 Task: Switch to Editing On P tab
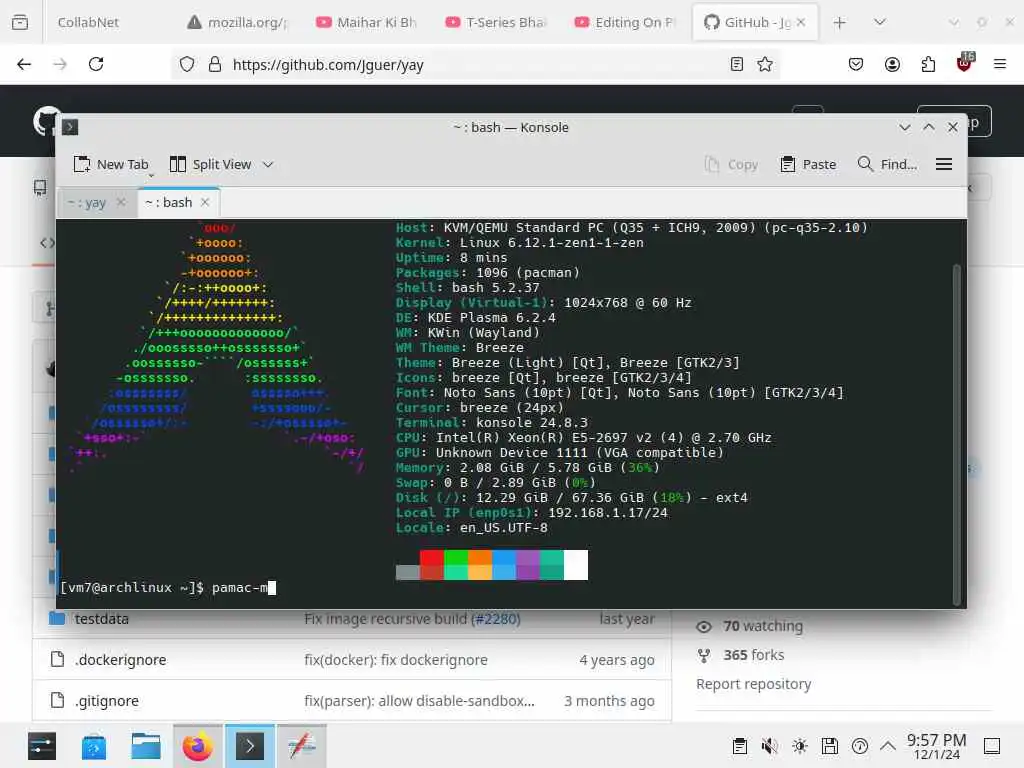[626, 22]
